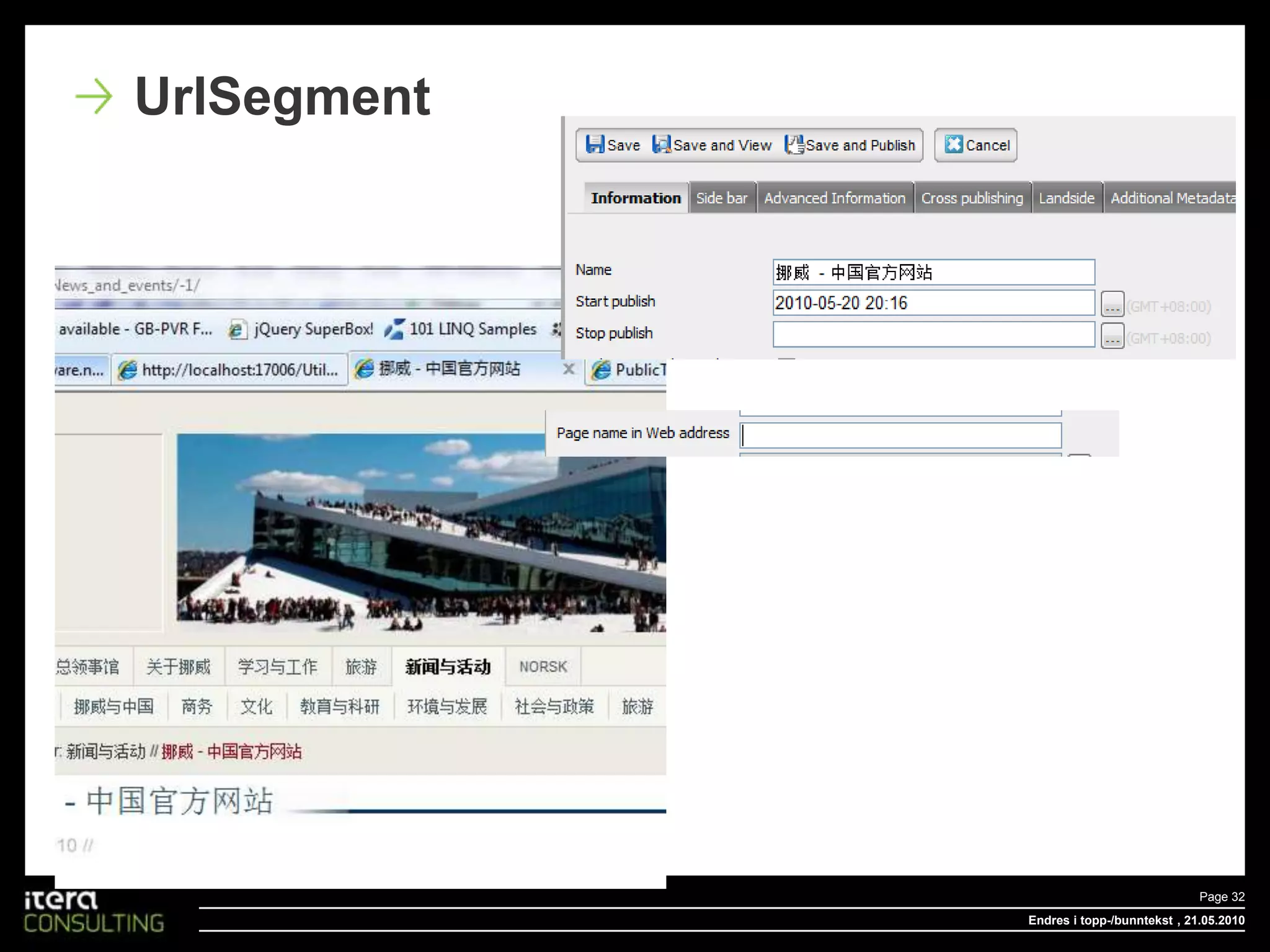Screen dimensions: 1270x952
Task: Click the Save floppy disk icon
Action: (595, 144)
